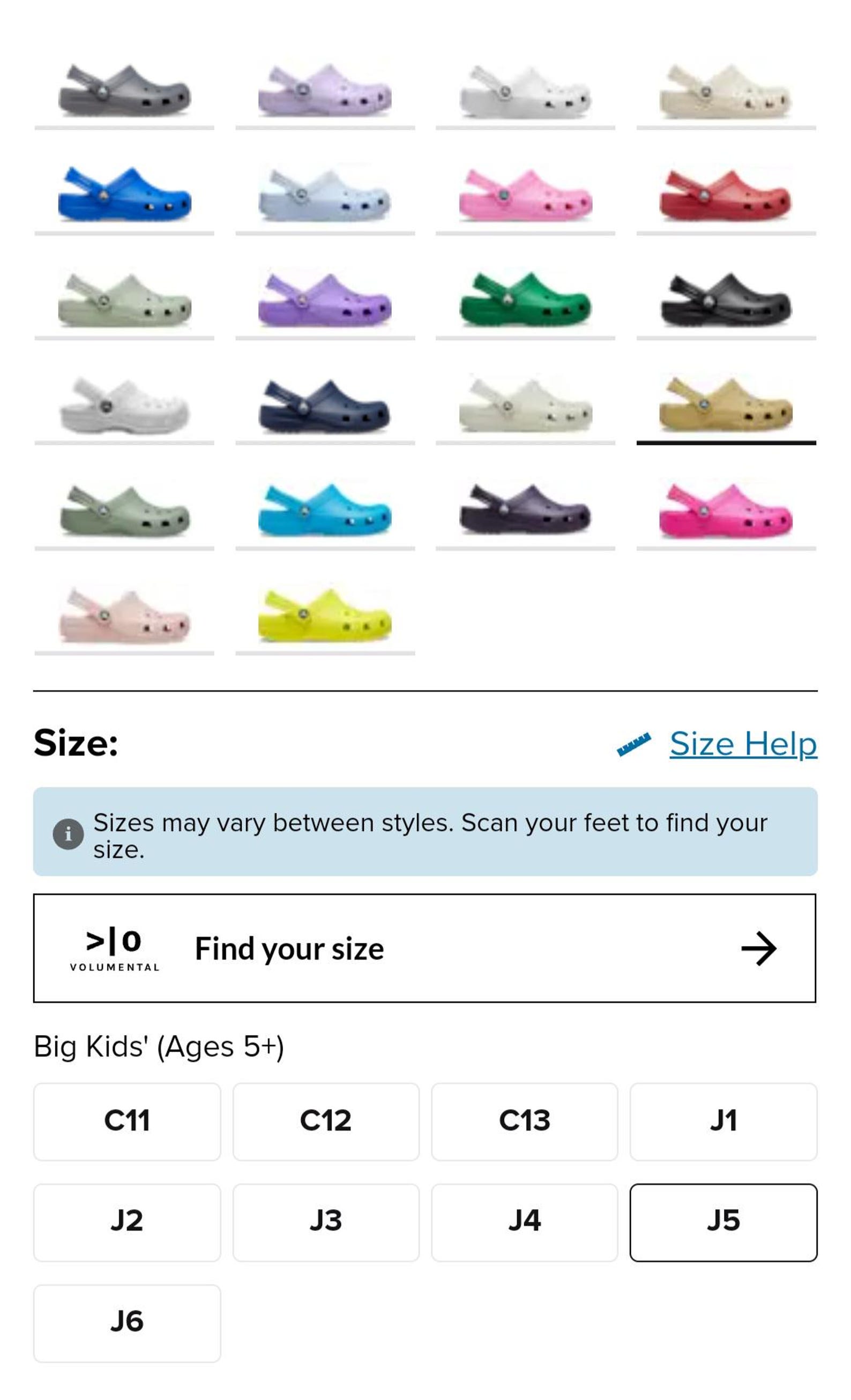
Task: Click the Volumental logo icon
Action: point(114,949)
